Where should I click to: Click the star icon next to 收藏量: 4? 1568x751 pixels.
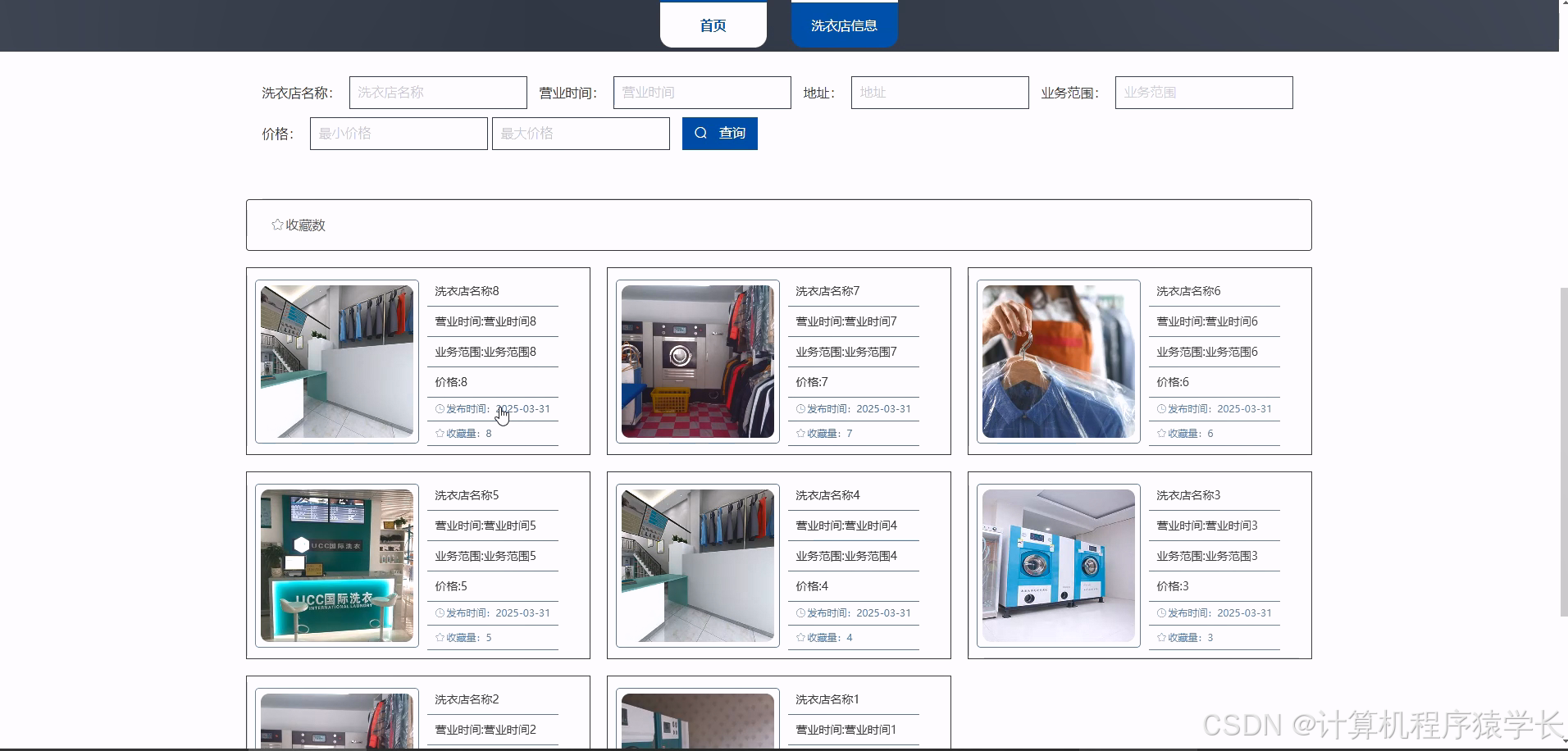point(800,637)
